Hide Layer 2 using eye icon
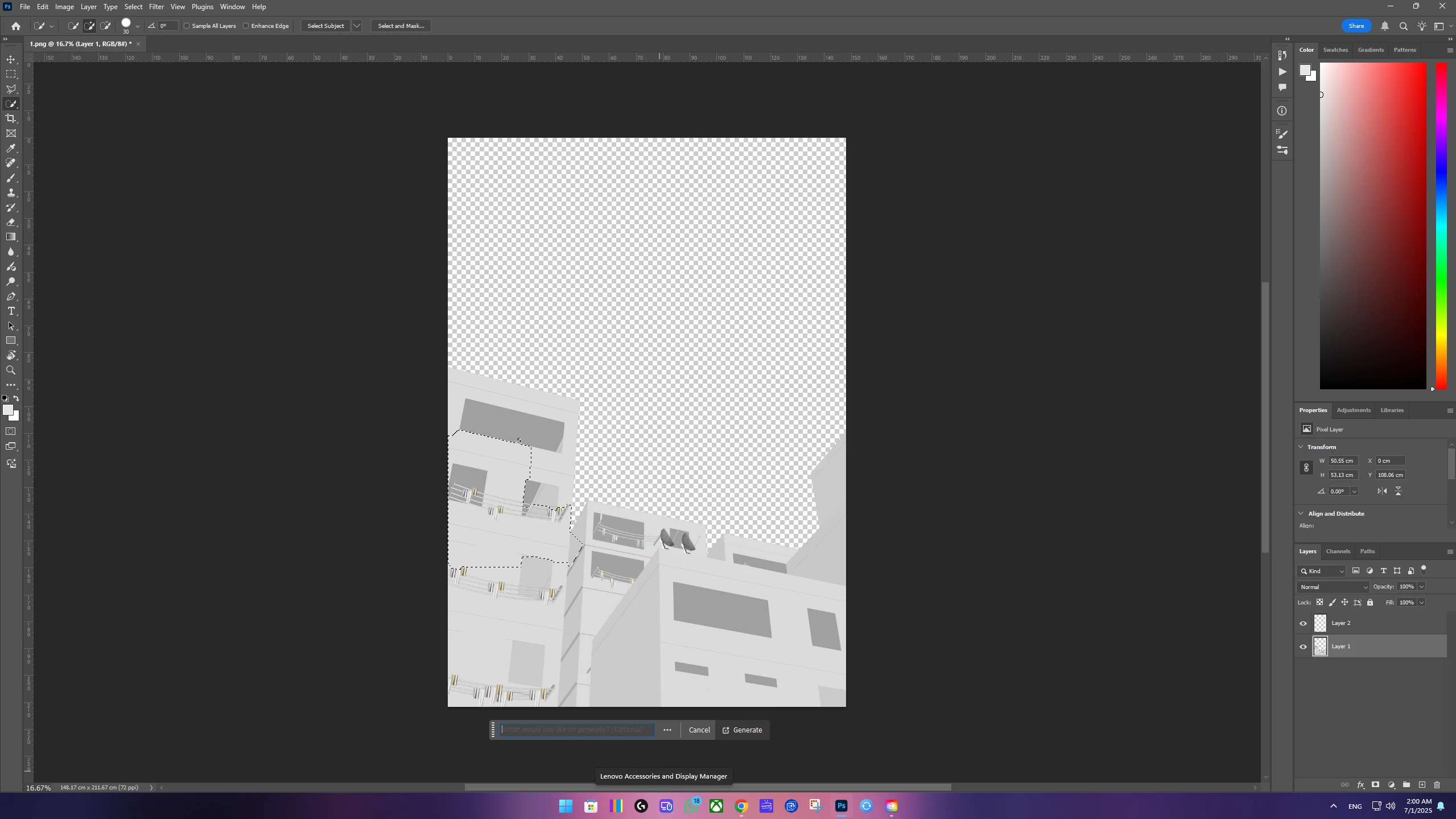Screen dimensions: 1456x819 [1303, 623]
